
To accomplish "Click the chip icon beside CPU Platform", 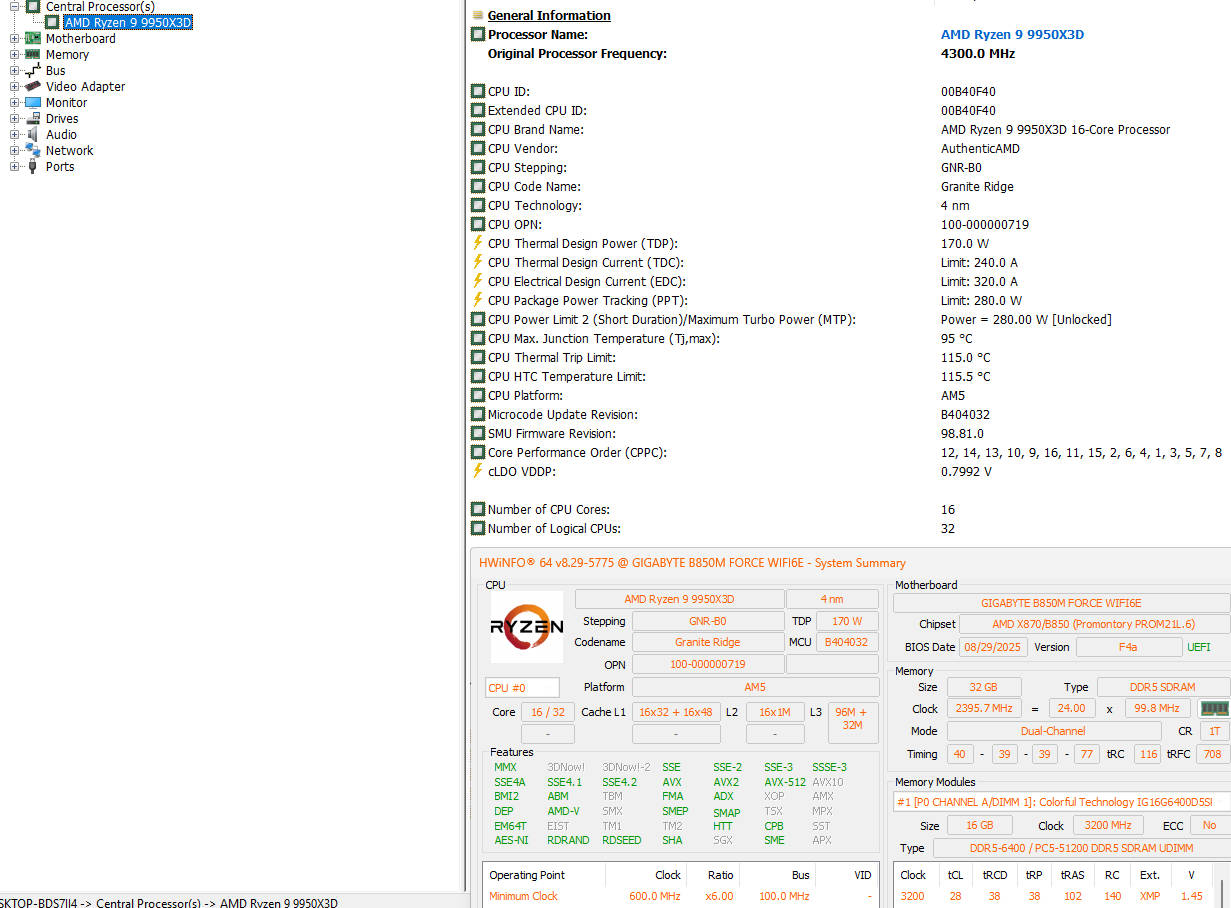I will coord(478,396).
